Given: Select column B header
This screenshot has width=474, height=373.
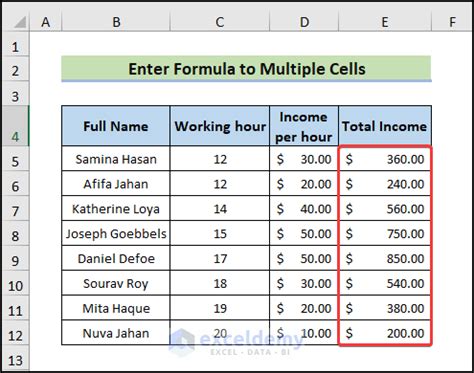Looking at the screenshot, I should pyautogui.click(x=116, y=22).
